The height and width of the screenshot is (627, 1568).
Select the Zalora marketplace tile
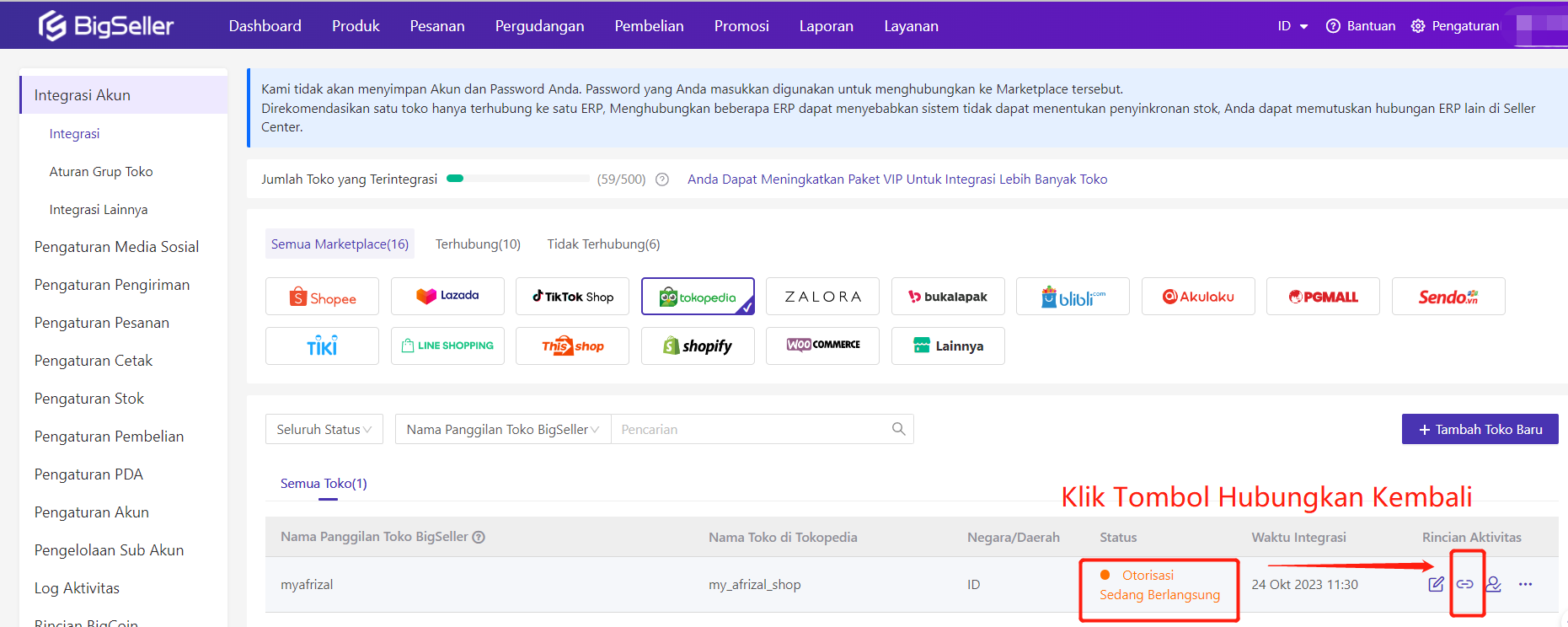point(822,297)
